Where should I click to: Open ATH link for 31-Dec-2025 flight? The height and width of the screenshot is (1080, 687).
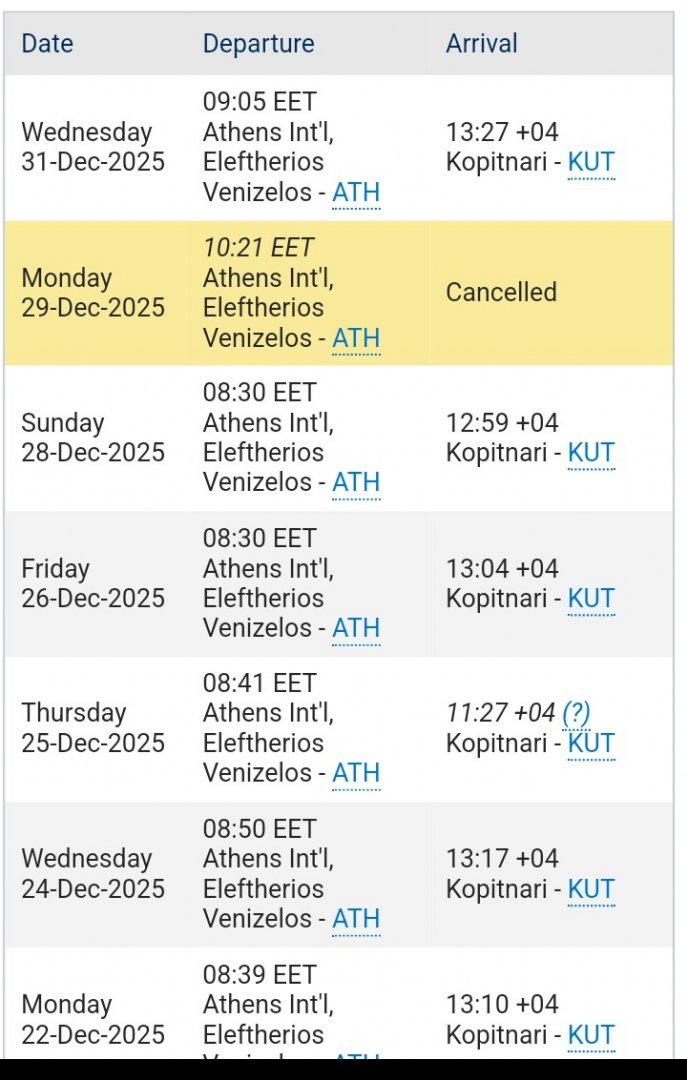click(356, 192)
